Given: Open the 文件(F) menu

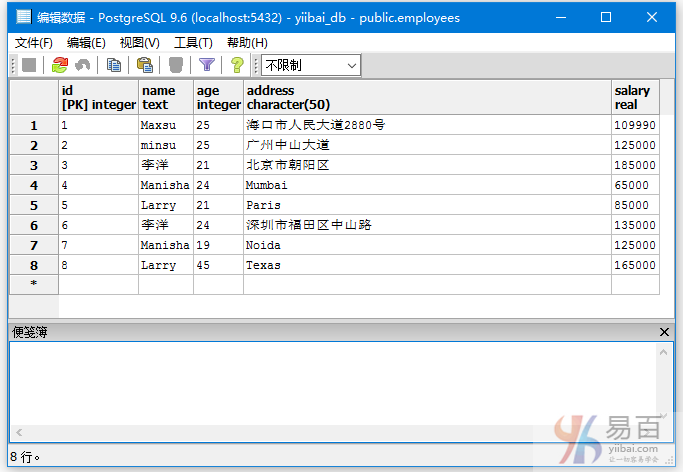Looking at the screenshot, I should [x=34, y=42].
